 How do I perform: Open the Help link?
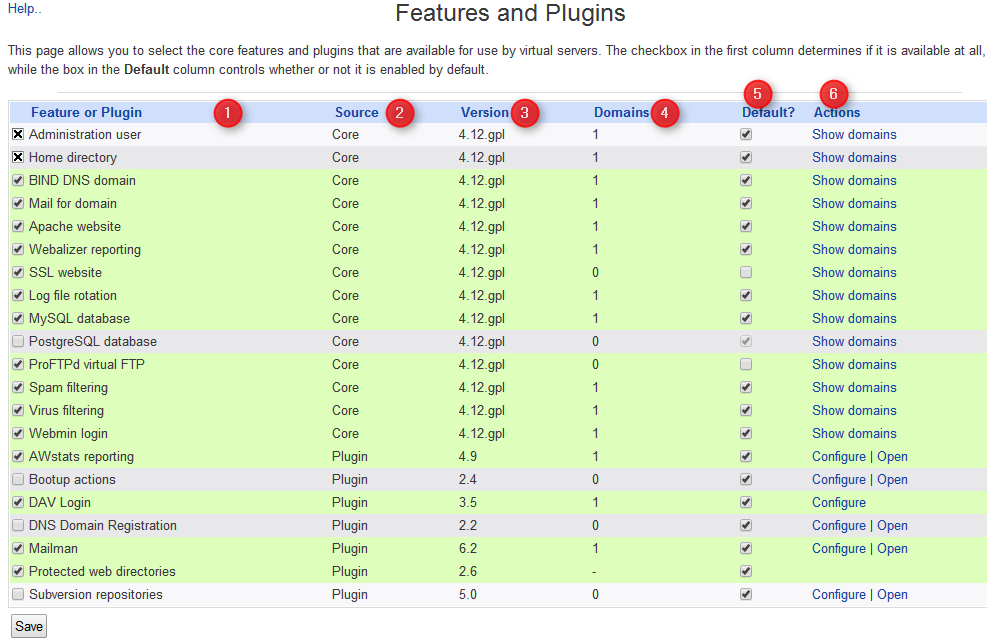[x=24, y=9]
